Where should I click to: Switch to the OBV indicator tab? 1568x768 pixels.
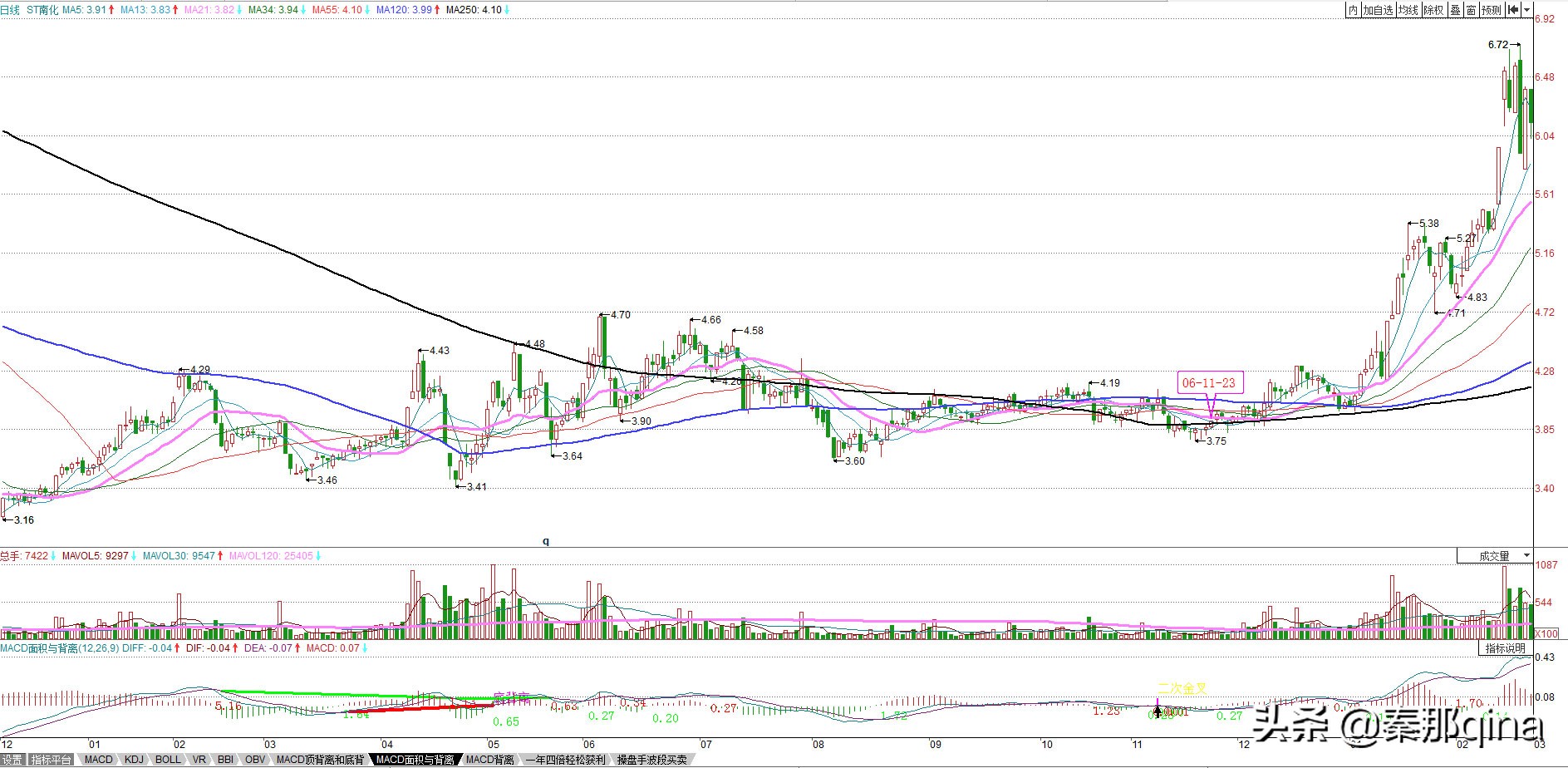point(255,760)
